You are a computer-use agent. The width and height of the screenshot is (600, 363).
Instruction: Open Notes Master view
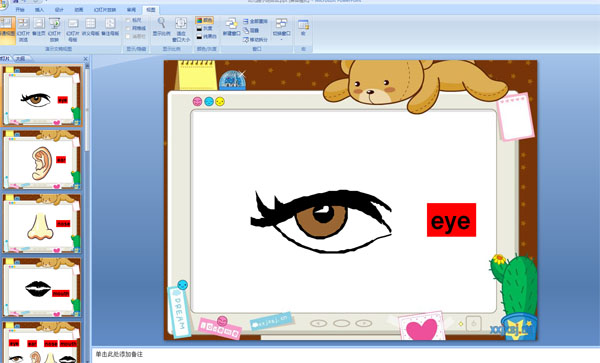pos(110,28)
